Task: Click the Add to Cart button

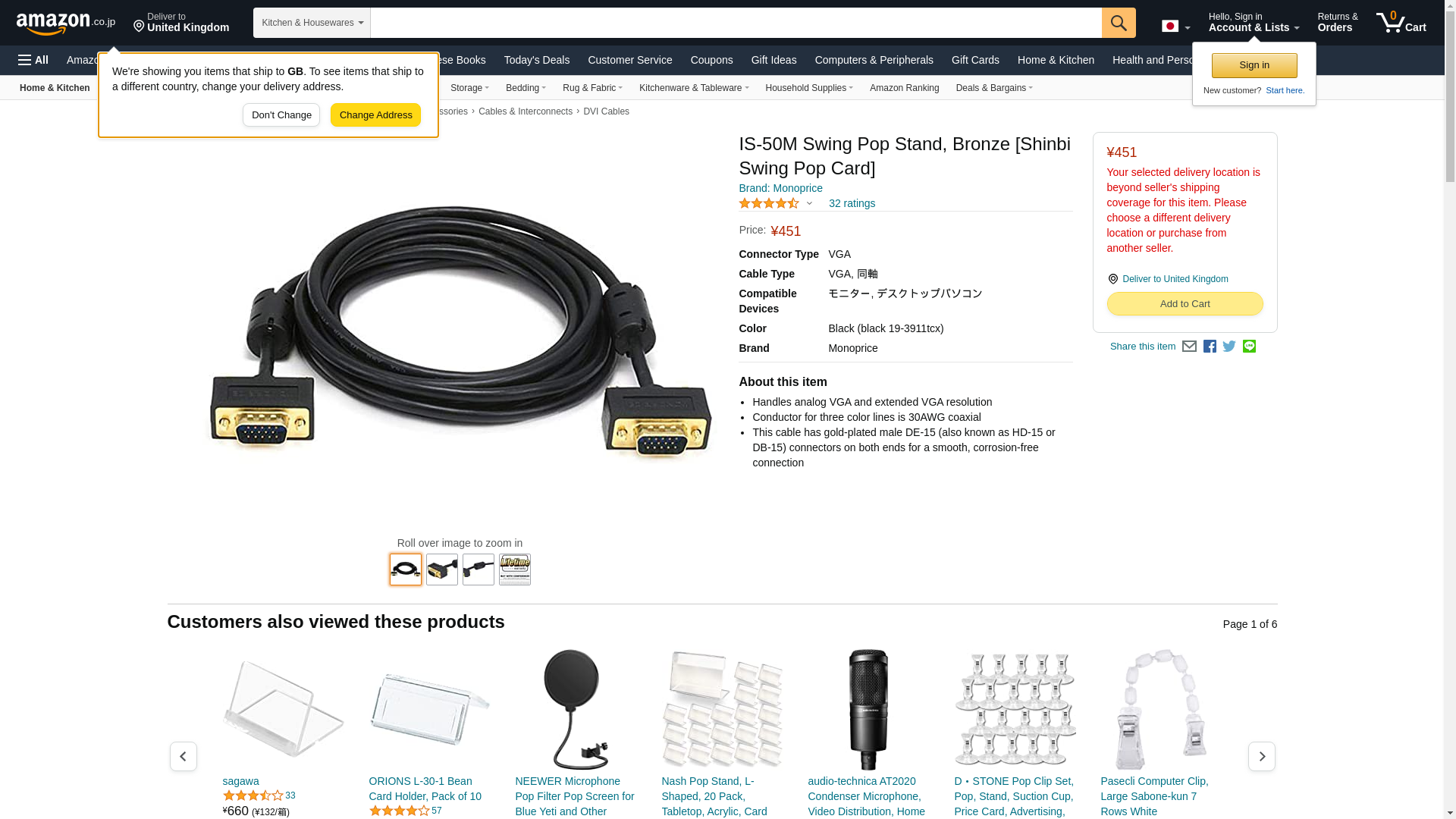Action: pos(1185,303)
